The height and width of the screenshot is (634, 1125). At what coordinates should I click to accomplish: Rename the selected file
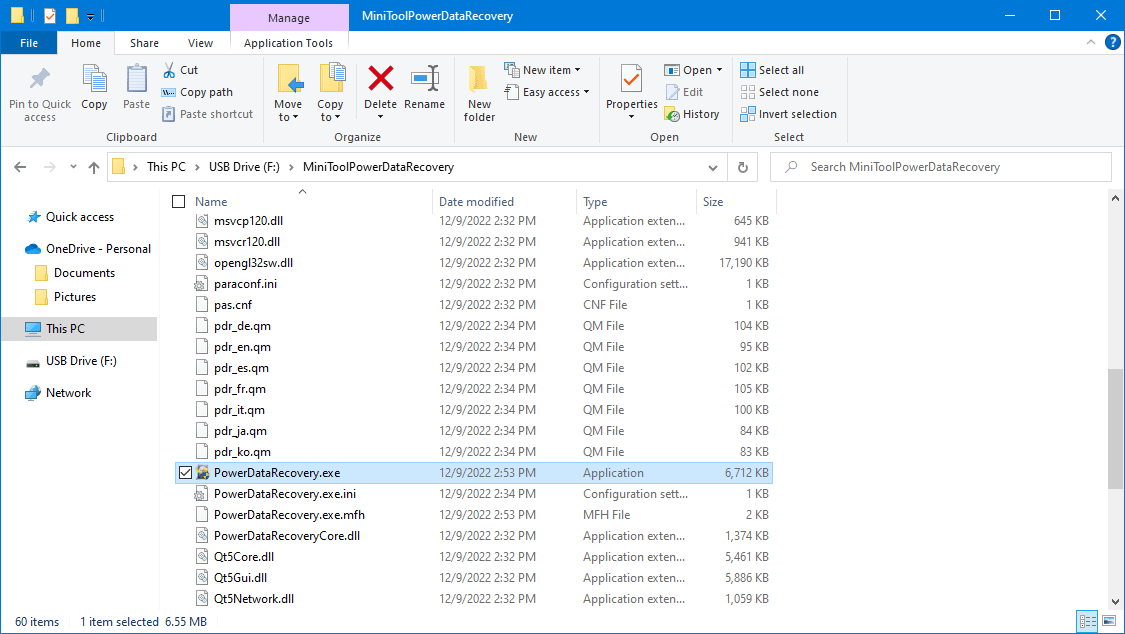425,87
